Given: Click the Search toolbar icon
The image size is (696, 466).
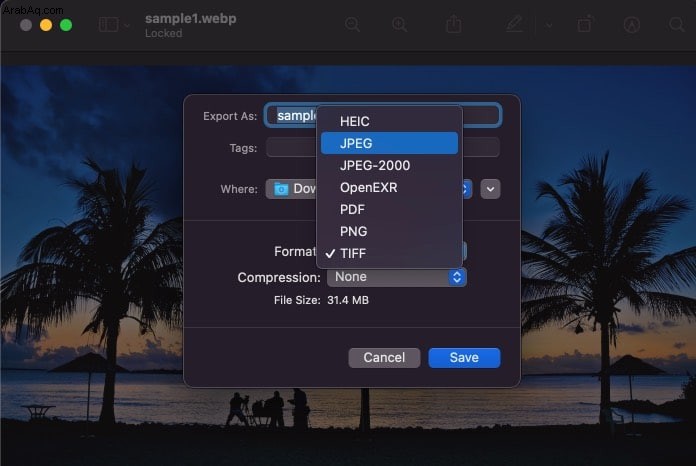Looking at the screenshot, I should pos(677,25).
